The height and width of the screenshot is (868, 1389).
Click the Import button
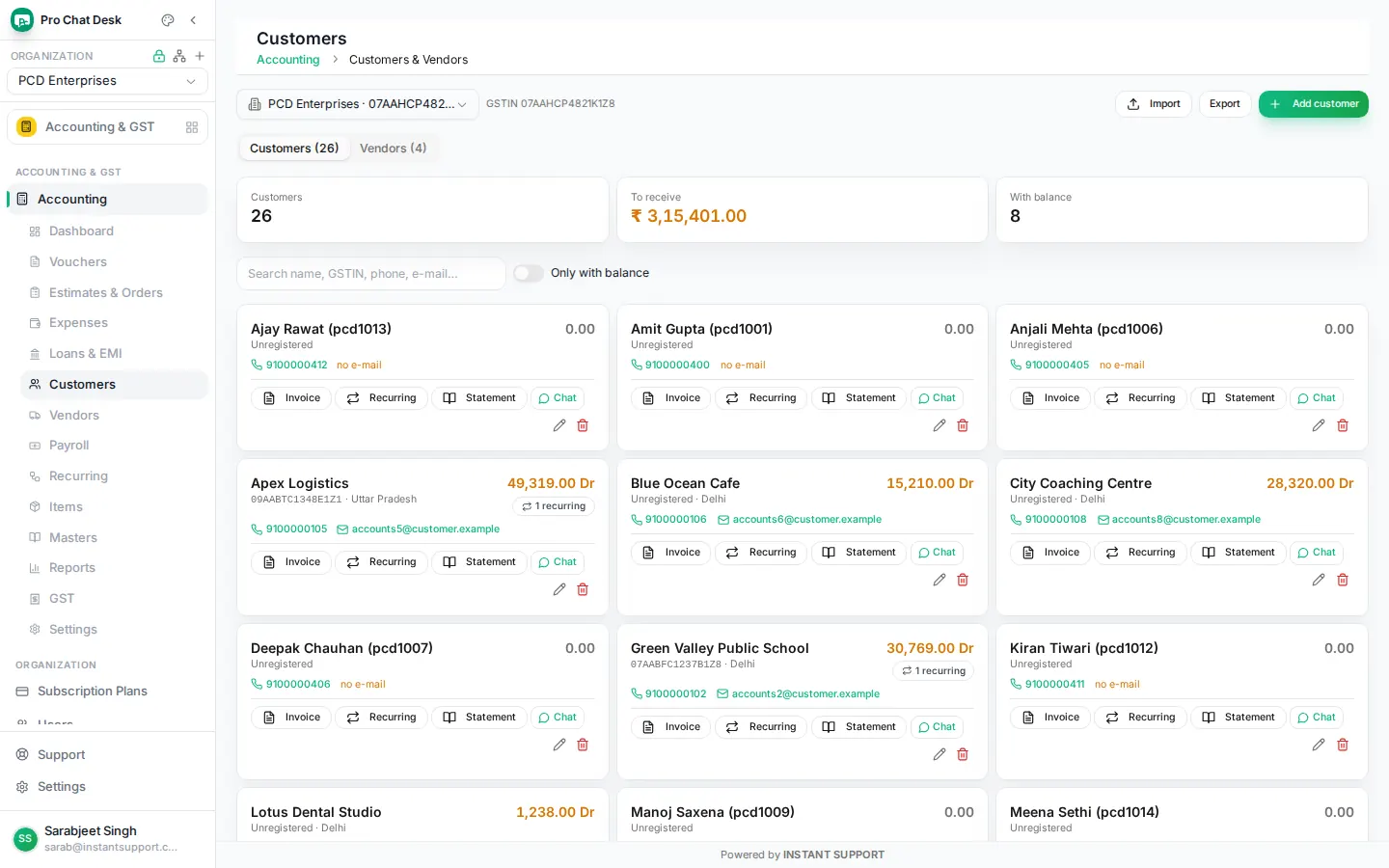pyautogui.click(x=1154, y=104)
